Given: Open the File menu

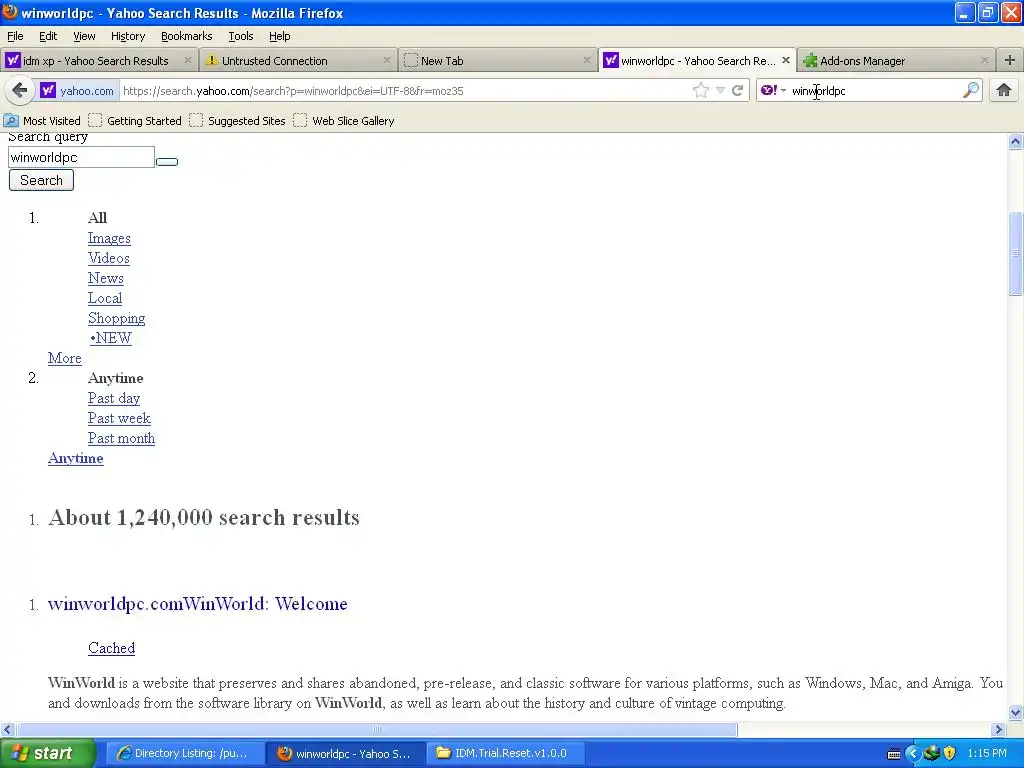Looking at the screenshot, I should 15,36.
